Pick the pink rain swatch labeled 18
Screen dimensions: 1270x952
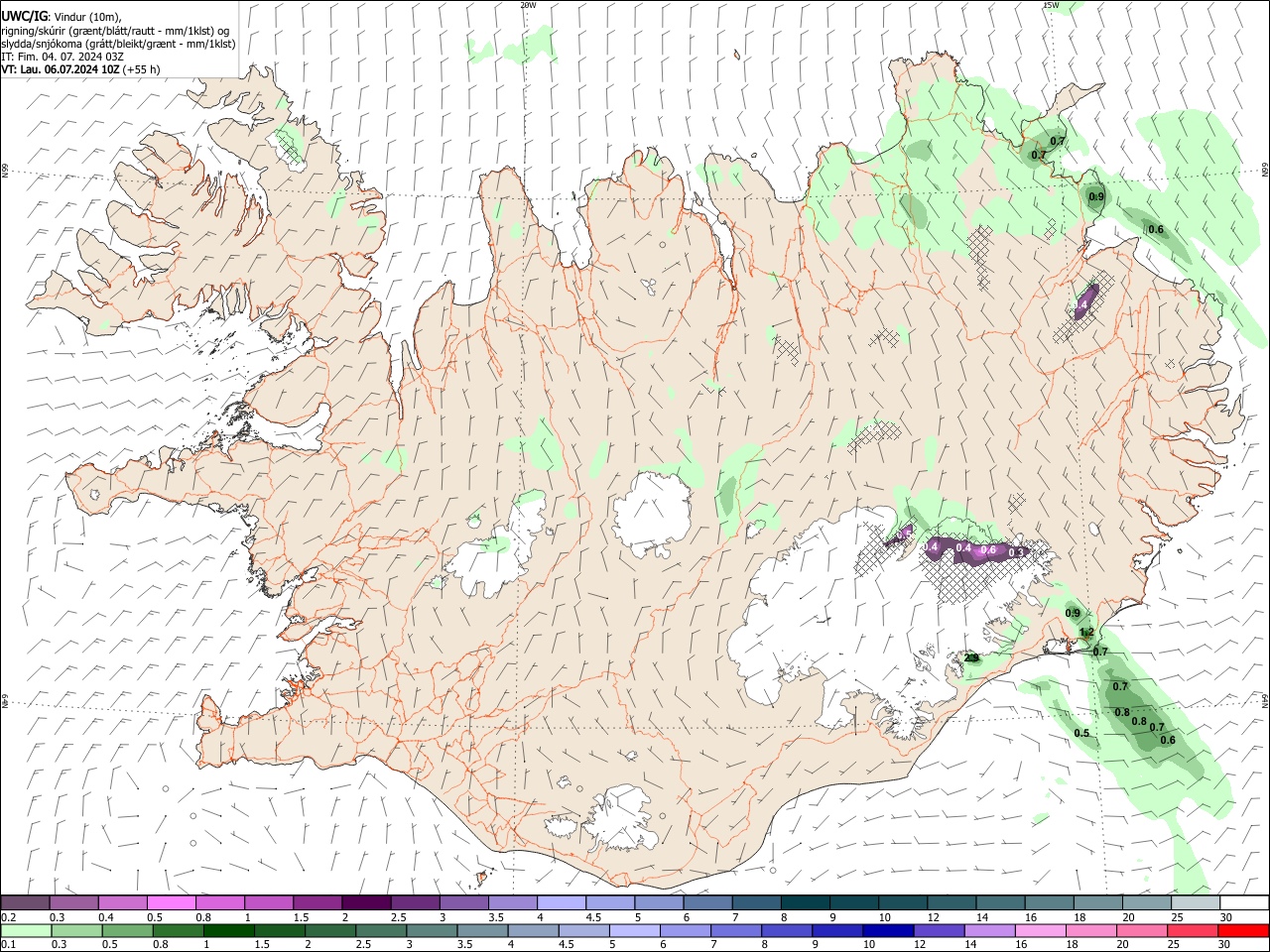[1090, 931]
